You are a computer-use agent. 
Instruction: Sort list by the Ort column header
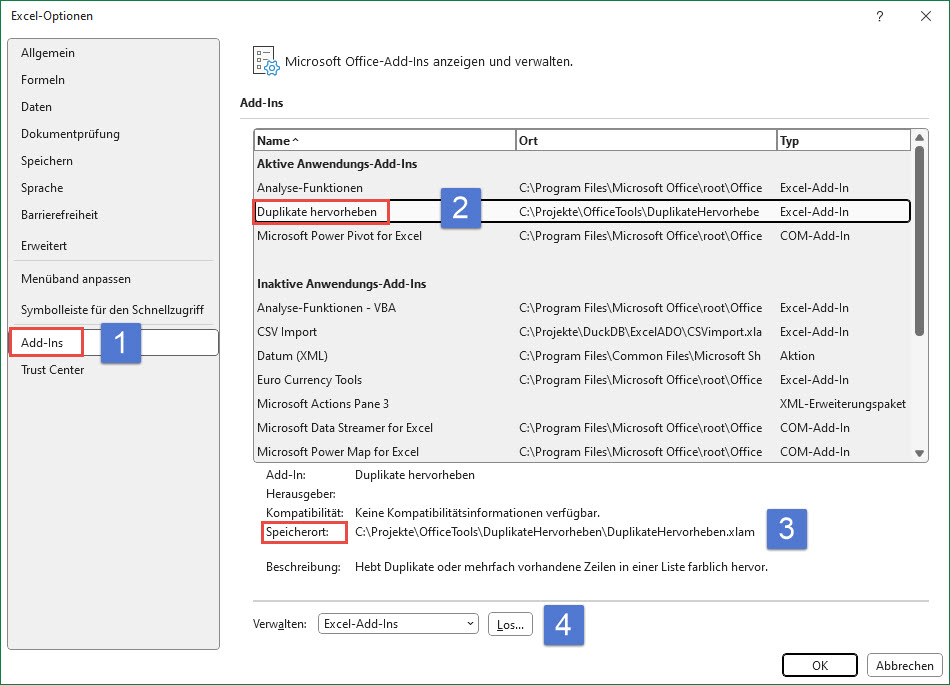point(646,141)
